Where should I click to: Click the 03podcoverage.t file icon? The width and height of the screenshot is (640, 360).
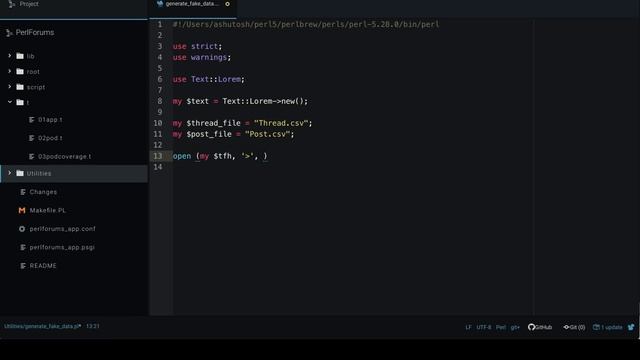(x=31, y=156)
